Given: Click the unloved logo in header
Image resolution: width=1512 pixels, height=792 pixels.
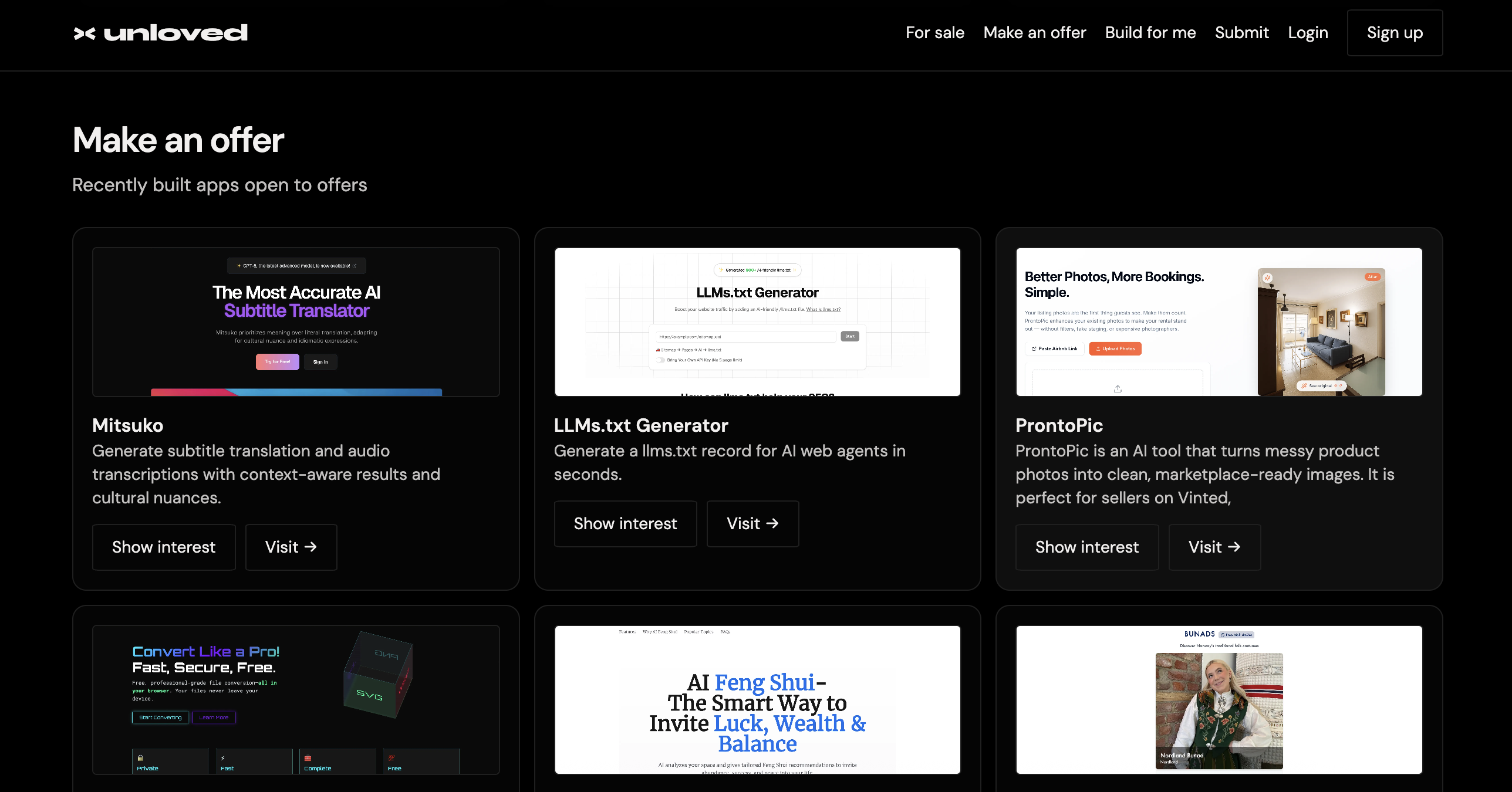Looking at the screenshot, I should [160, 33].
